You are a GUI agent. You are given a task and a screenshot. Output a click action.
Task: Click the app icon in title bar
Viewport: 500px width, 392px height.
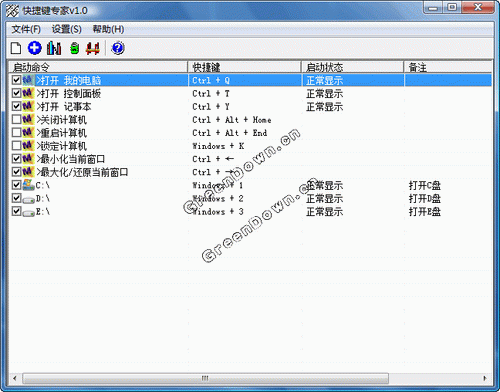click(x=12, y=10)
